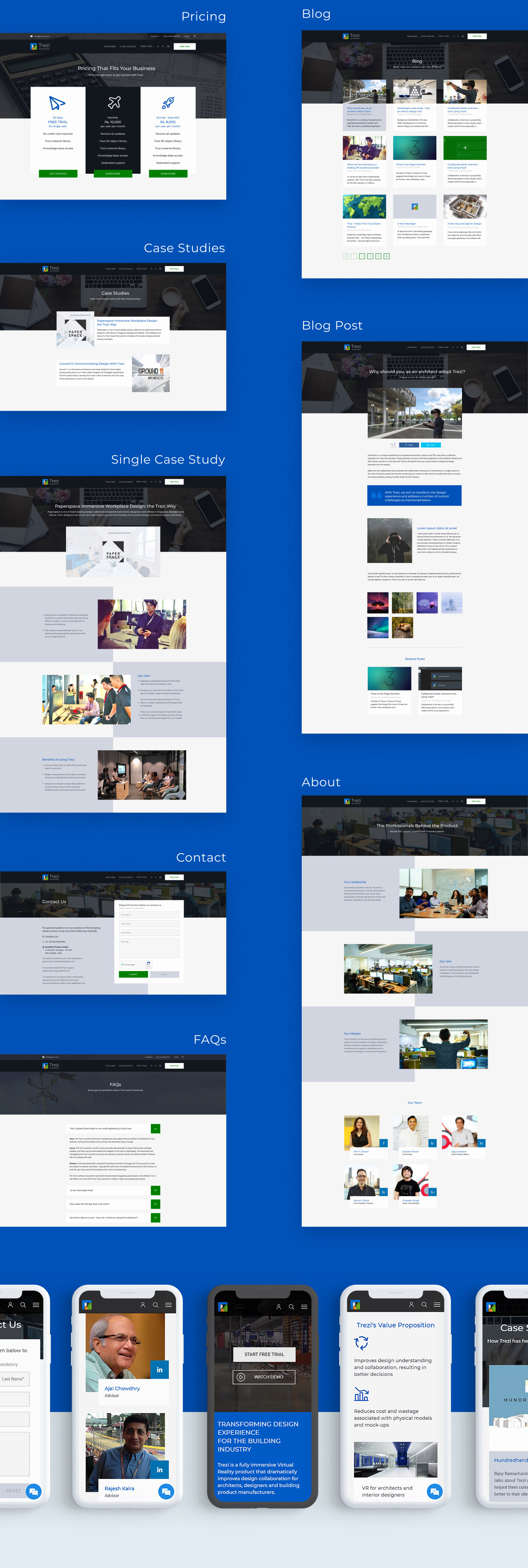
Task: Click Case Studies in the Blog page navigation
Action: [x=428, y=37]
